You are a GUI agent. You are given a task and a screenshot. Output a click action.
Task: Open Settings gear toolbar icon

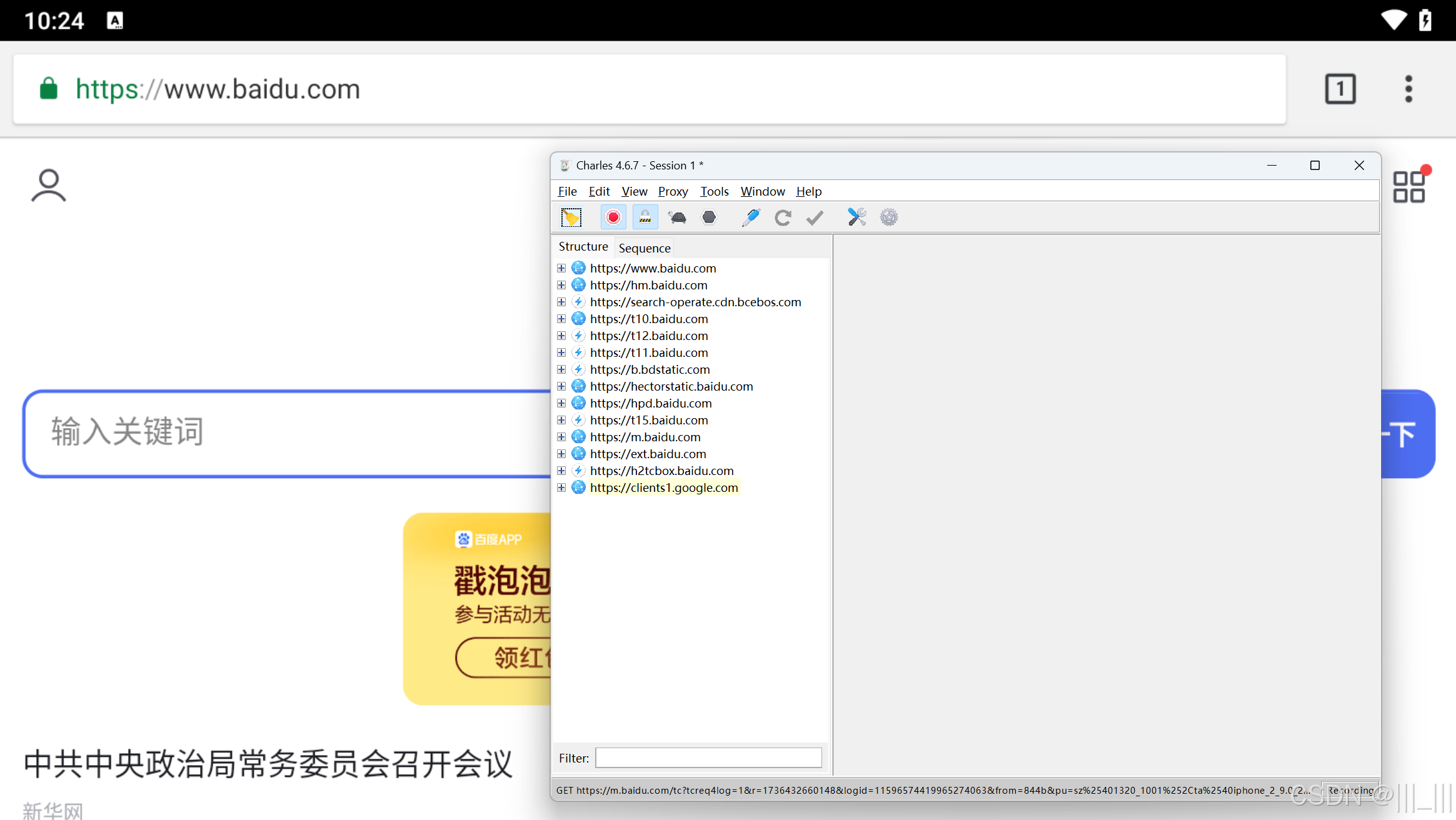(888, 217)
